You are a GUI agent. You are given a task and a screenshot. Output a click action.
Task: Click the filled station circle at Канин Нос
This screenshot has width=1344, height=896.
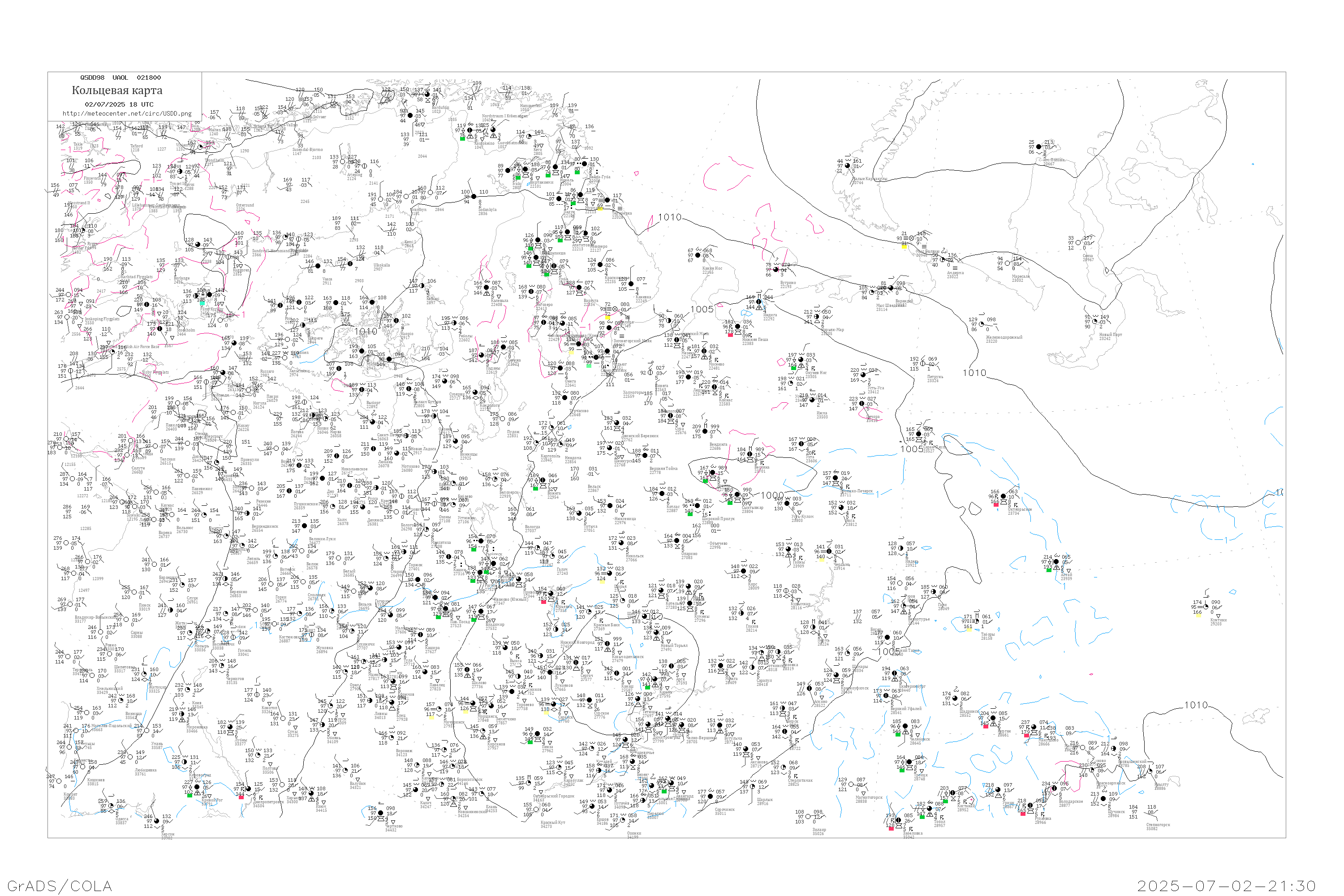698,255
